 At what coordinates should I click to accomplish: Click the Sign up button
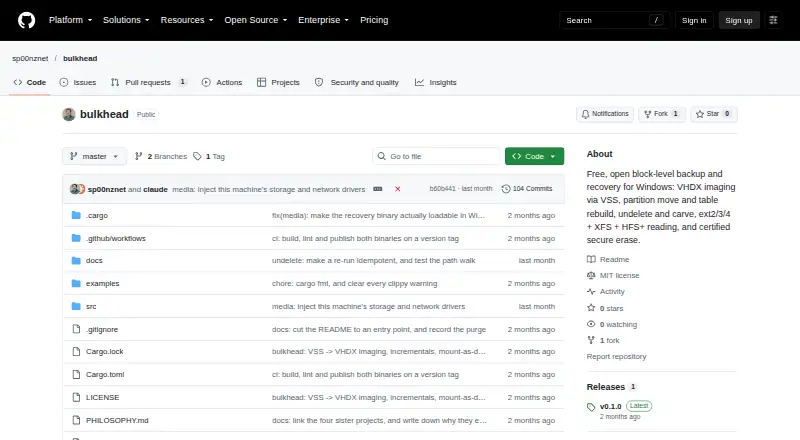click(739, 20)
